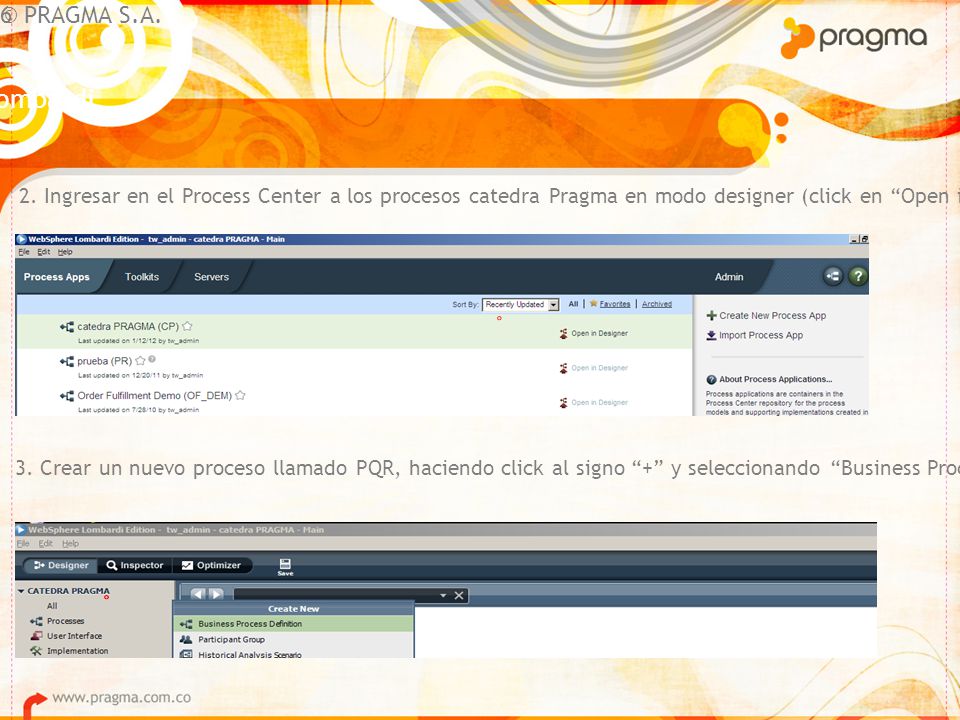Click the Participant Group people icon
The width and height of the screenshot is (960, 720).
[x=186, y=639]
